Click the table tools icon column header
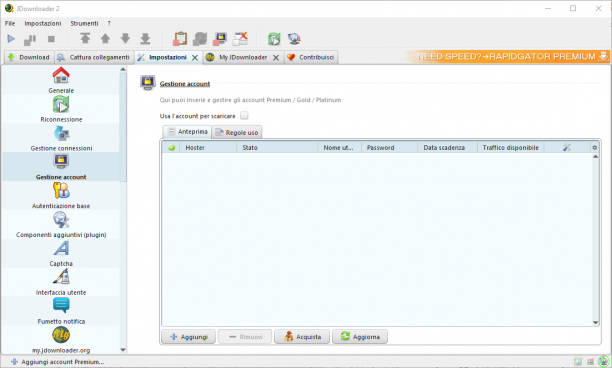This screenshot has width=612, height=368. pyautogui.click(x=567, y=147)
